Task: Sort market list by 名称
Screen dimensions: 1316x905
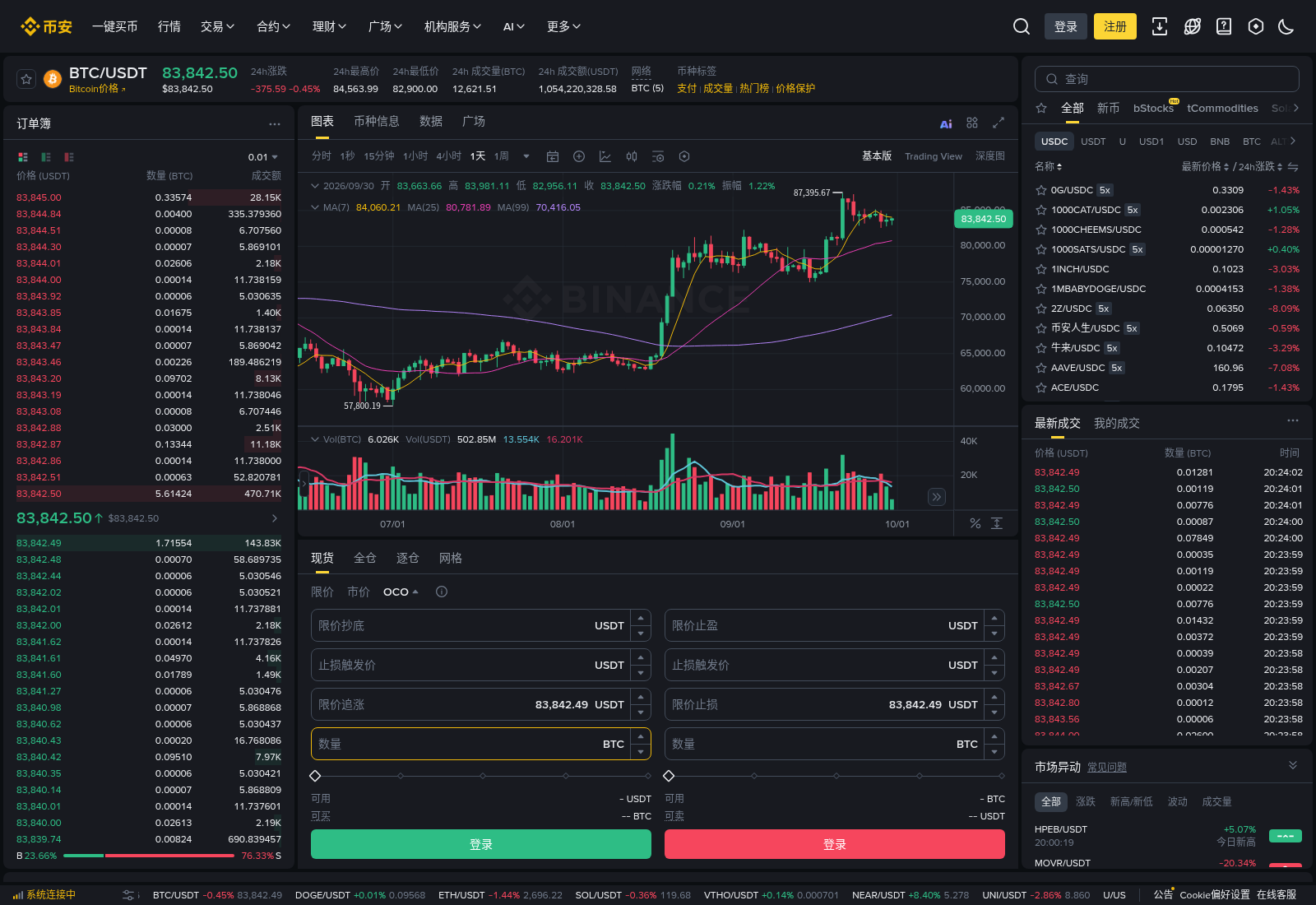Action: click(x=1048, y=166)
